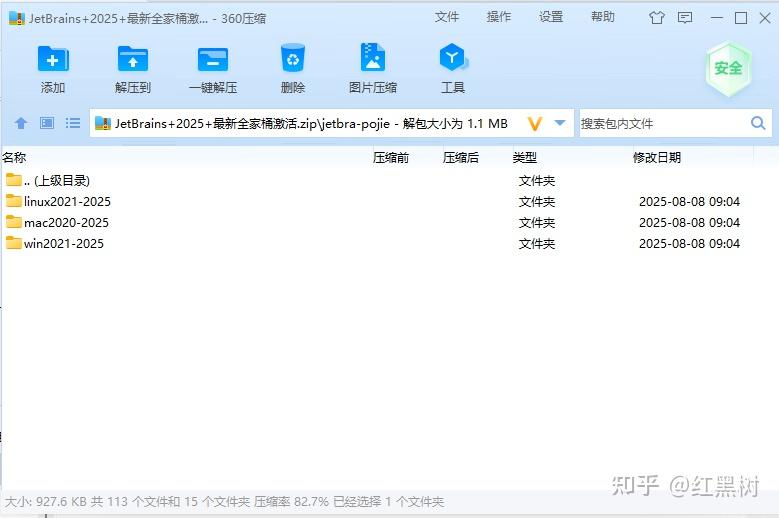Screen dimensions: 779x518
Task: Expand the path bar dropdown arrow
Action: [x=560, y=123]
